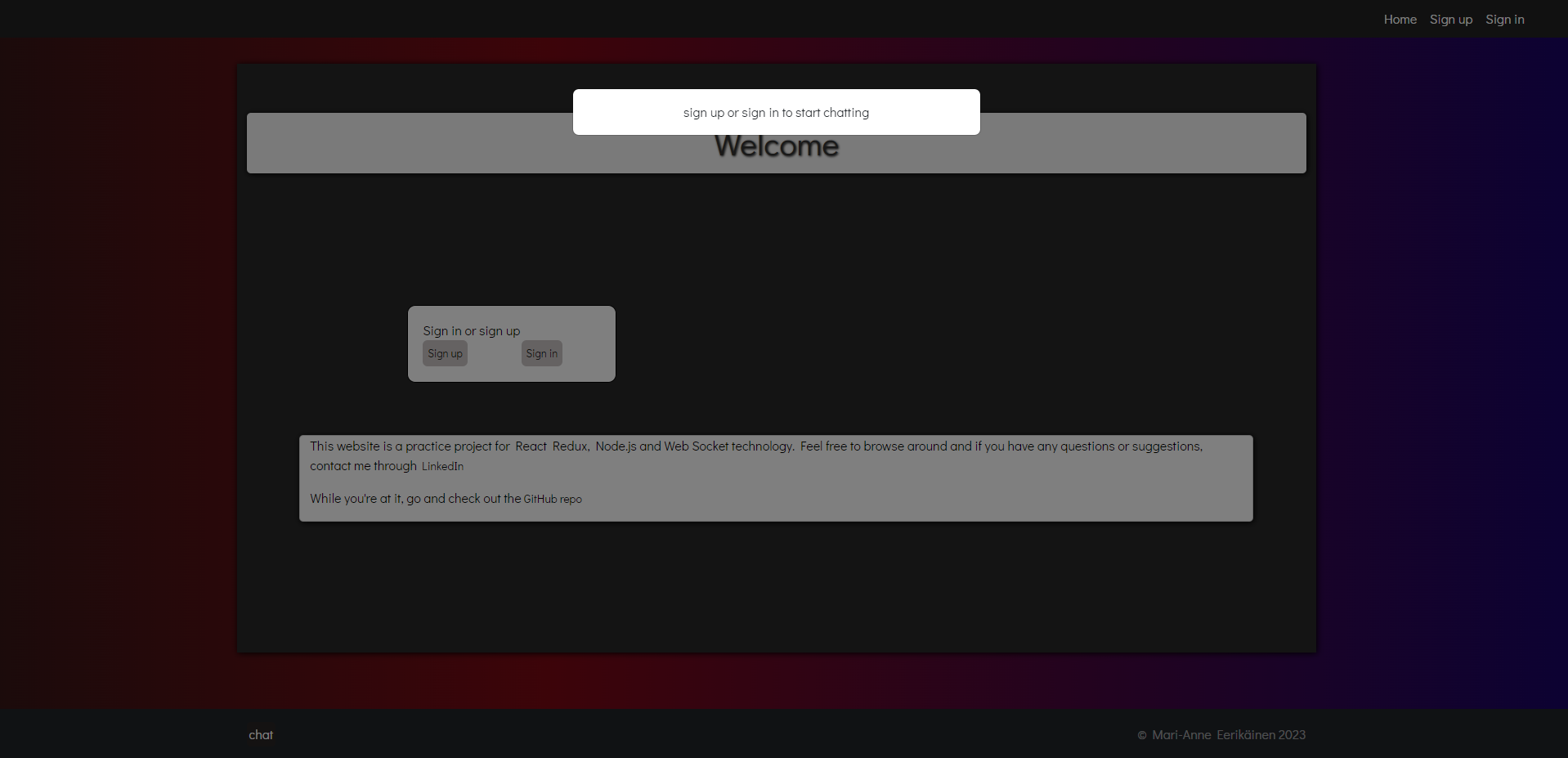Open the Home link in the top navigation
This screenshot has height=758, width=1568.
(x=1400, y=20)
